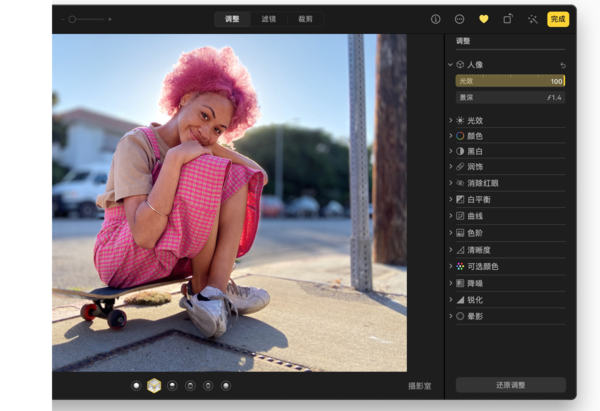Click the 摄影室 lighting label
600x411 pixels.
[419, 386]
